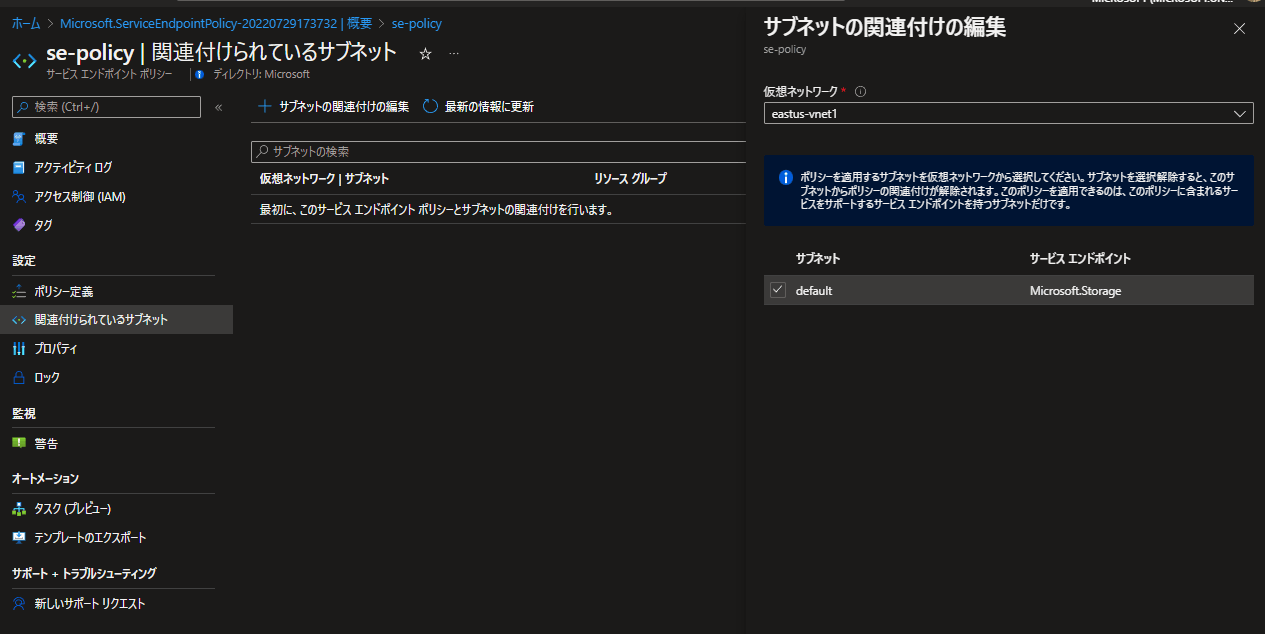This screenshot has height=634, width=1265.
Task: Click Refresh (最新の情報に更新) button
Action: coord(479,106)
